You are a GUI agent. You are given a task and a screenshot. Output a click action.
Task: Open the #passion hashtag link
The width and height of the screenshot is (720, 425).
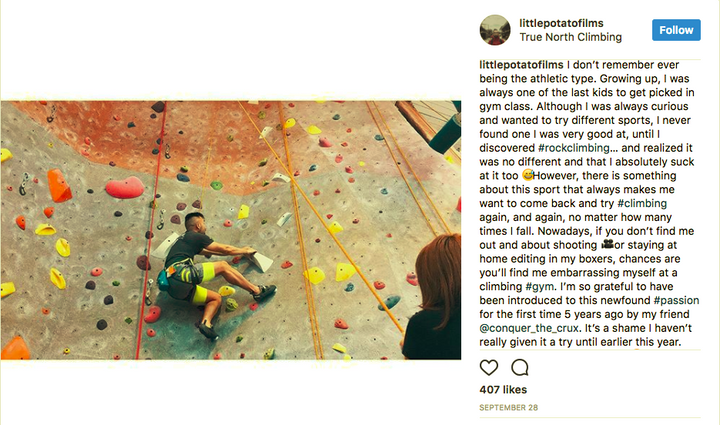coord(676,301)
